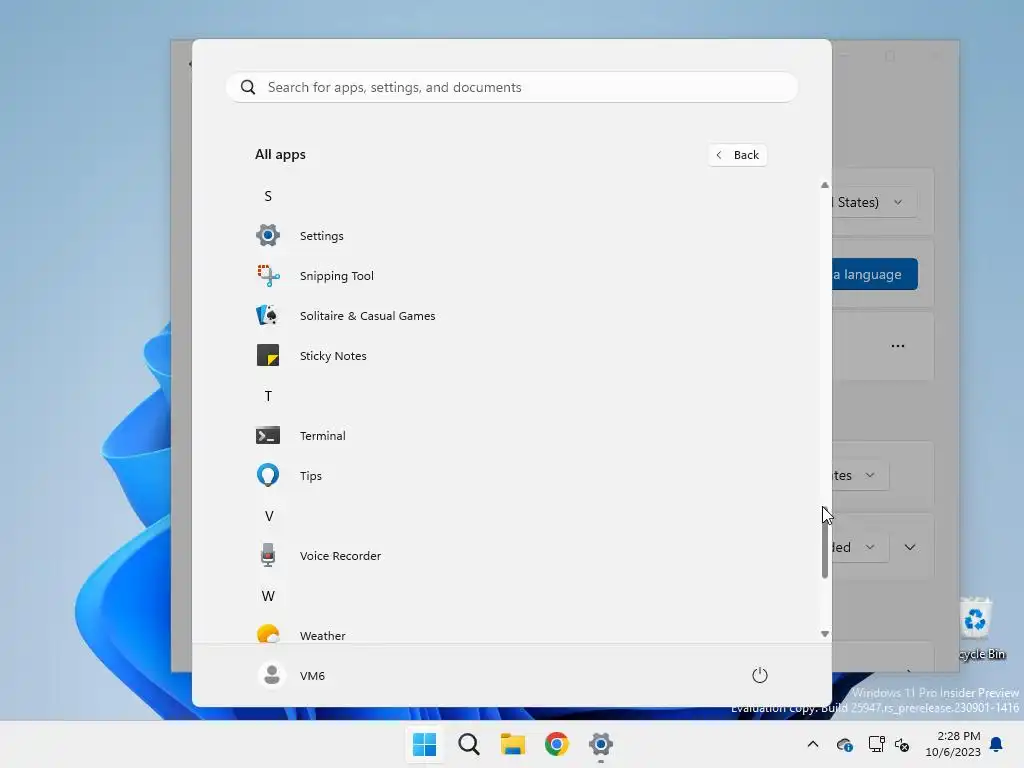Open the Tips lightbulb icon
The width and height of the screenshot is (1024, 768).
click(x=268, y=475)
